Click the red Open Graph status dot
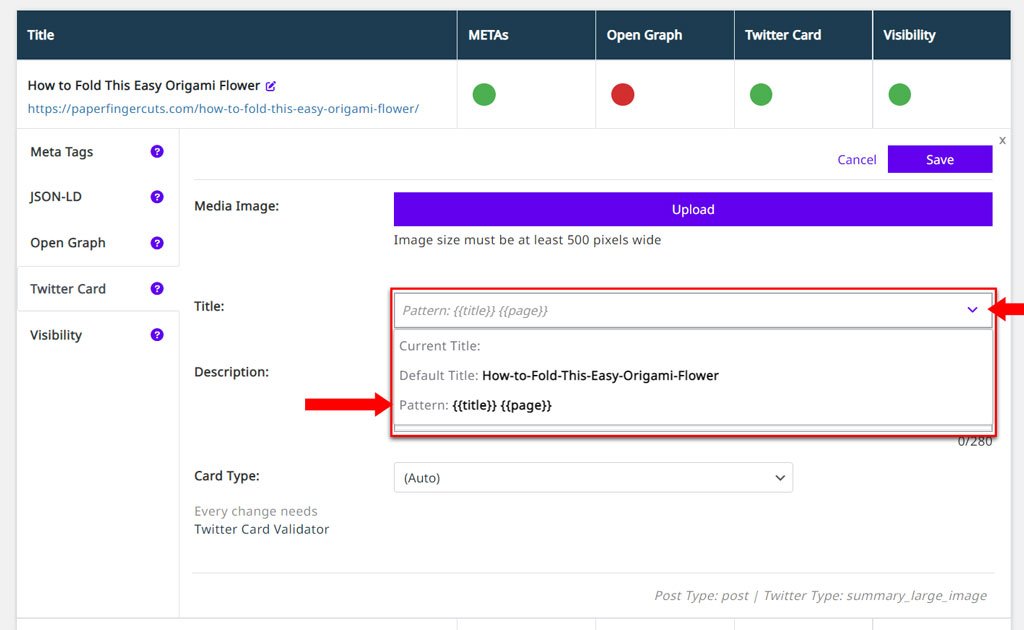Screen dimensions: 1024x630 pyautogui.click(x=622, y=95)
